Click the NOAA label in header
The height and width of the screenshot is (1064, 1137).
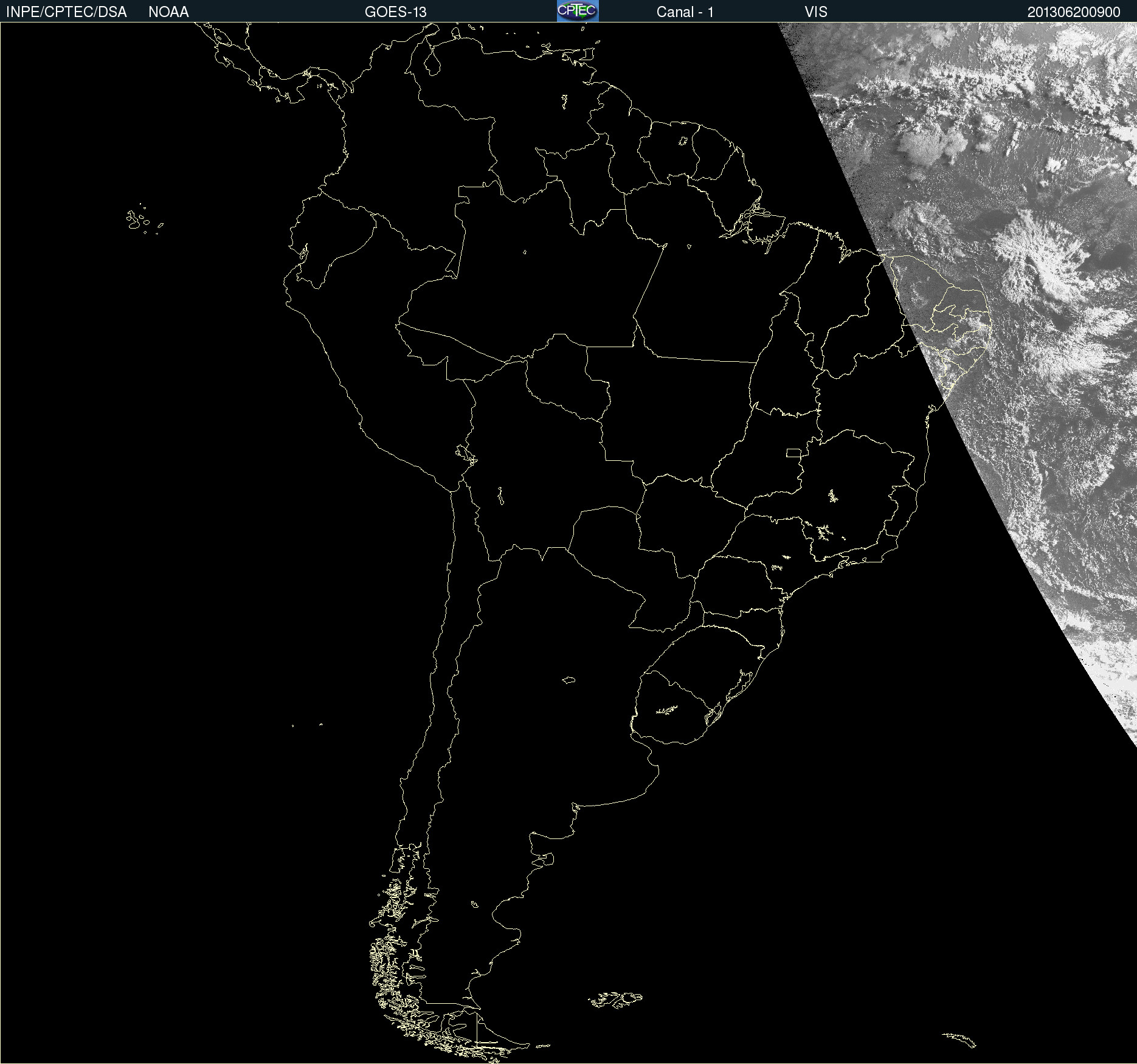pyautogui.click(x=168, y=12)
